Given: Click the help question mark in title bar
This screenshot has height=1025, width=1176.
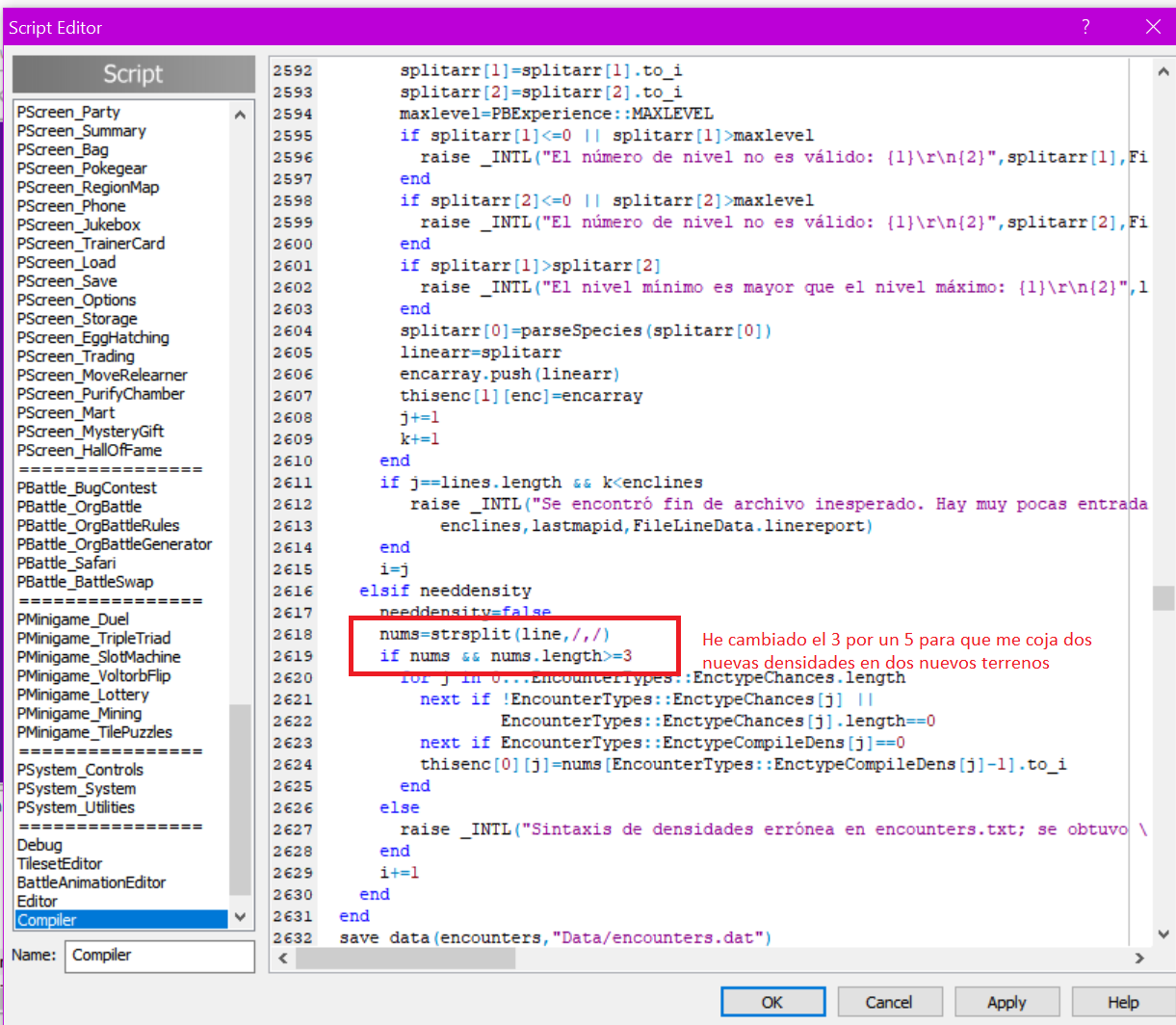Looking at the screenshot, I should pyautogui.click(x=1085, y=27).
